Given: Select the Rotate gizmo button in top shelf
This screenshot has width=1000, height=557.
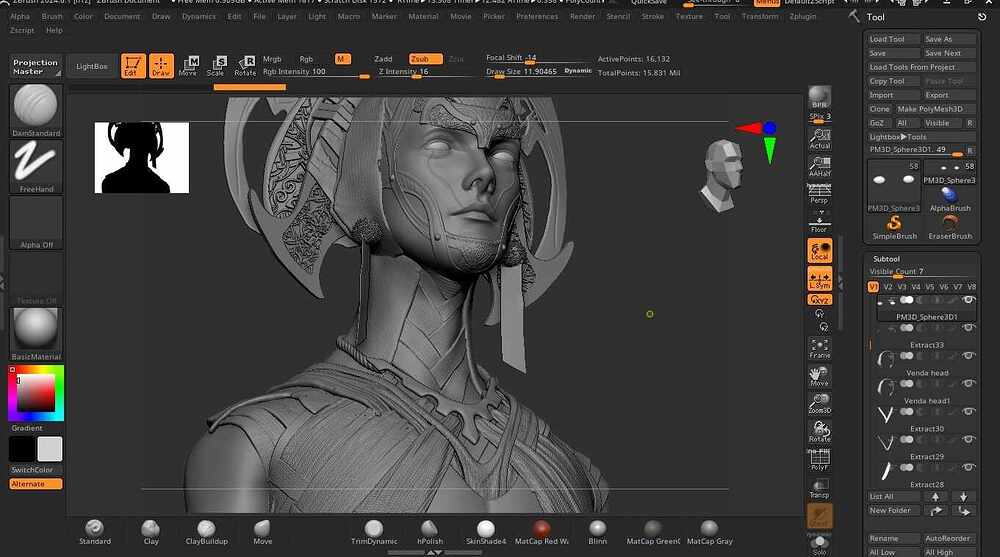Looking at the screenshot, I should 245,66.
